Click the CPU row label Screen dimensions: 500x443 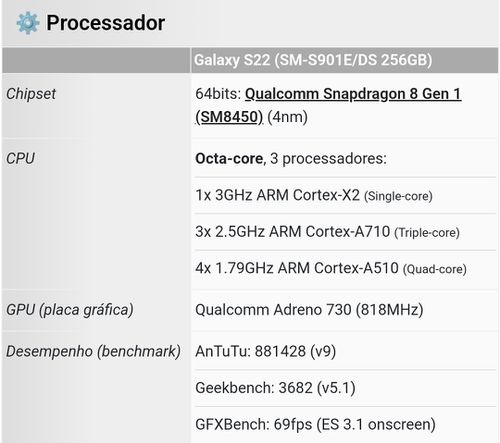tap(20, 159)
